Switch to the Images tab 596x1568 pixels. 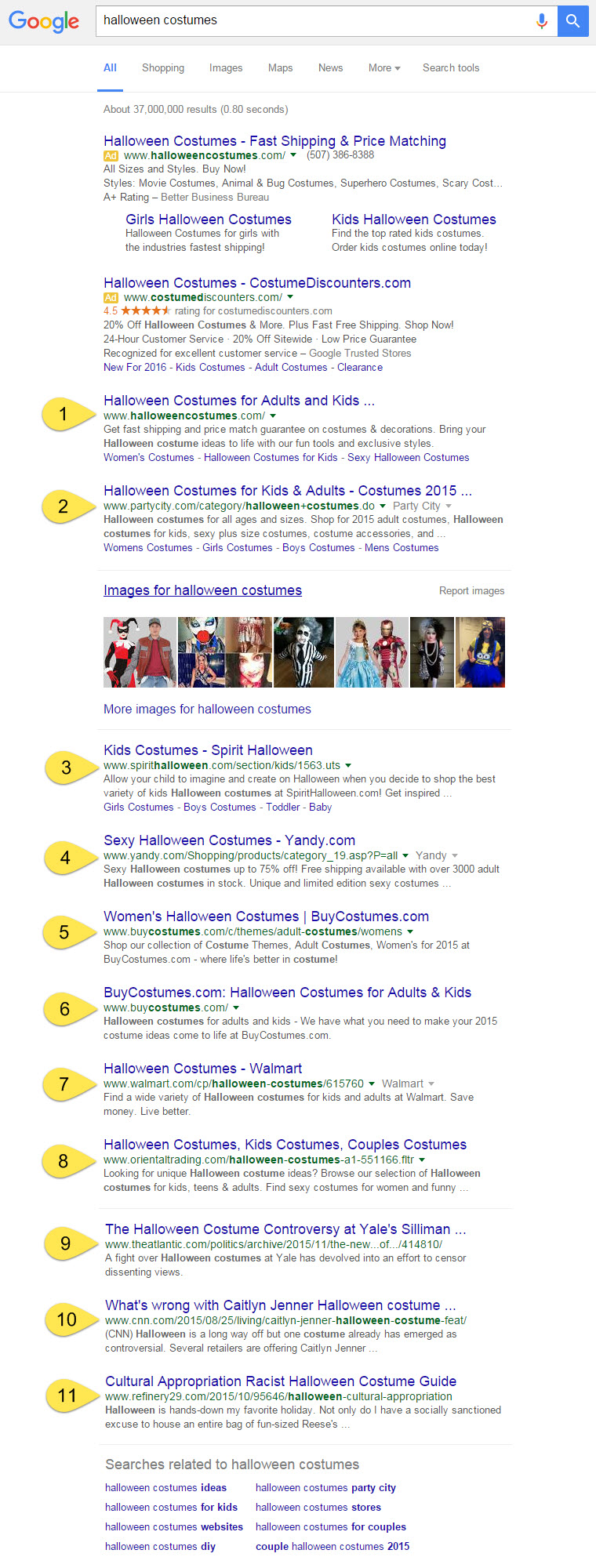(x=226, y=68)
